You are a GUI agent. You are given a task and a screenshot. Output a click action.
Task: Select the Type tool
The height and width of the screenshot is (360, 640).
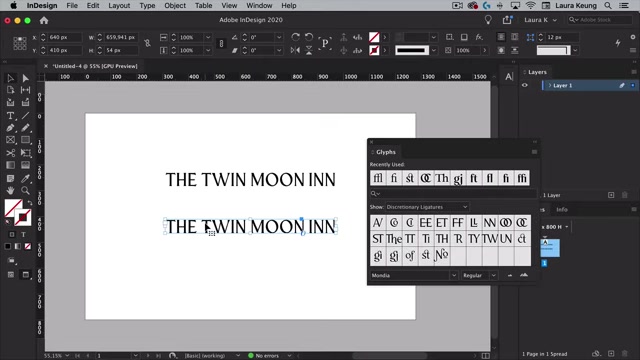point(11,116)
